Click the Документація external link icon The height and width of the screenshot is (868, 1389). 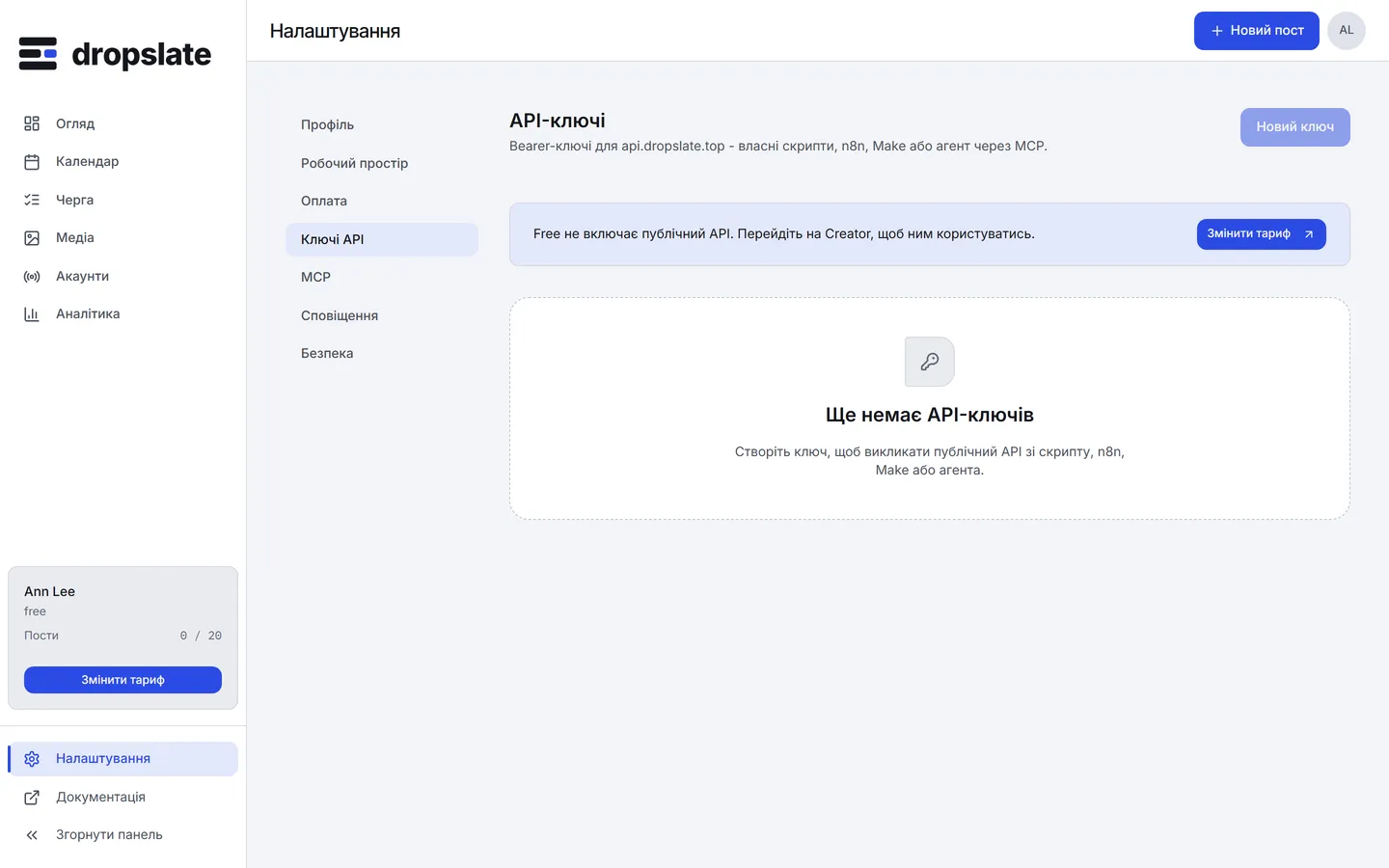pos(32,798)
